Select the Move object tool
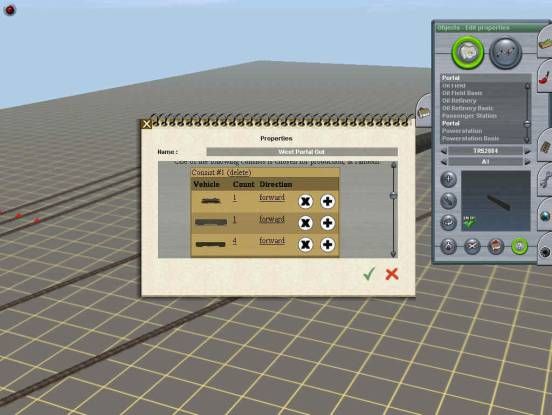552x415 pixels. tap(448, 201)
